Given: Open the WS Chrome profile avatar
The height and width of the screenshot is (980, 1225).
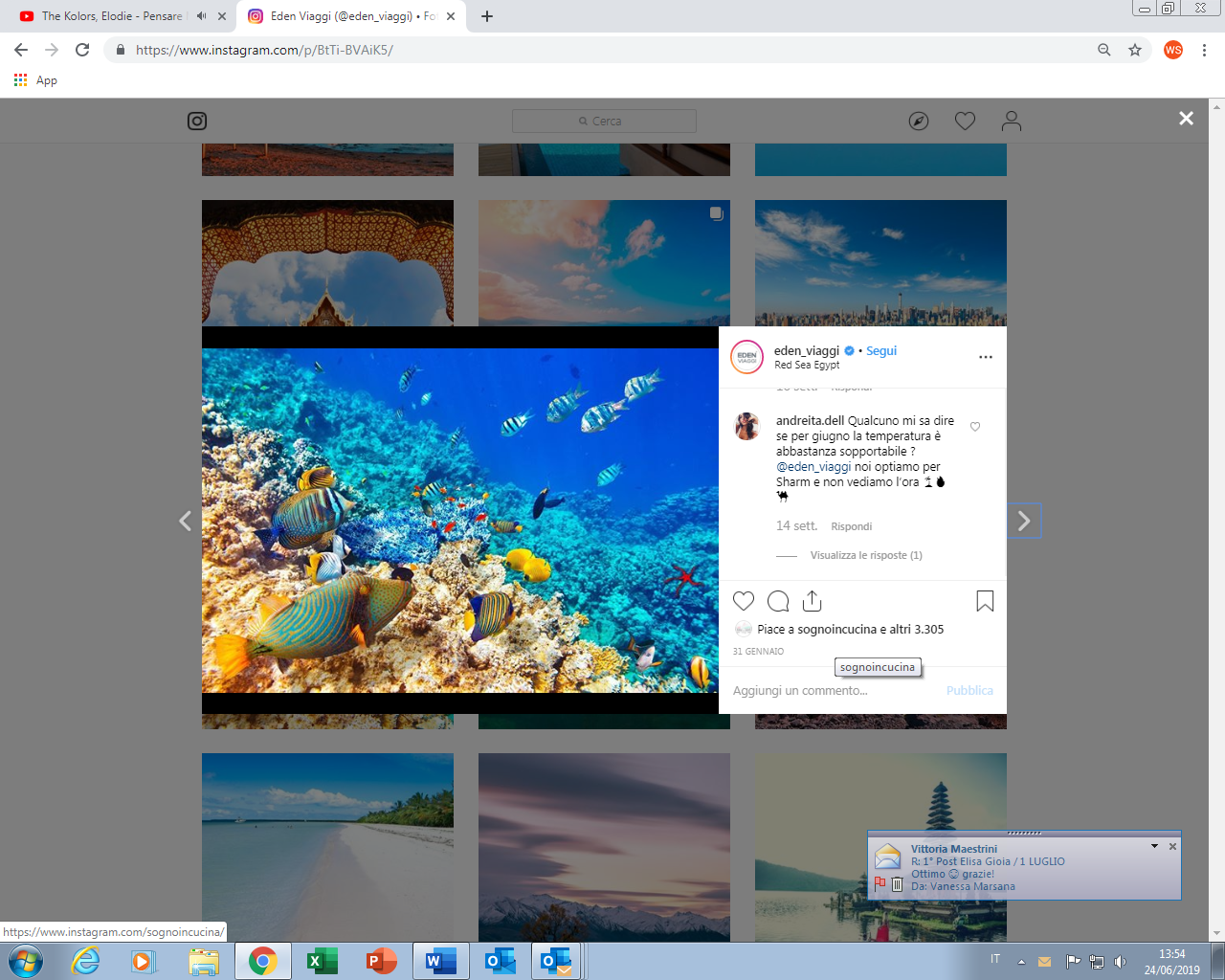Looking at the screenshot, I should (1173, 50).
